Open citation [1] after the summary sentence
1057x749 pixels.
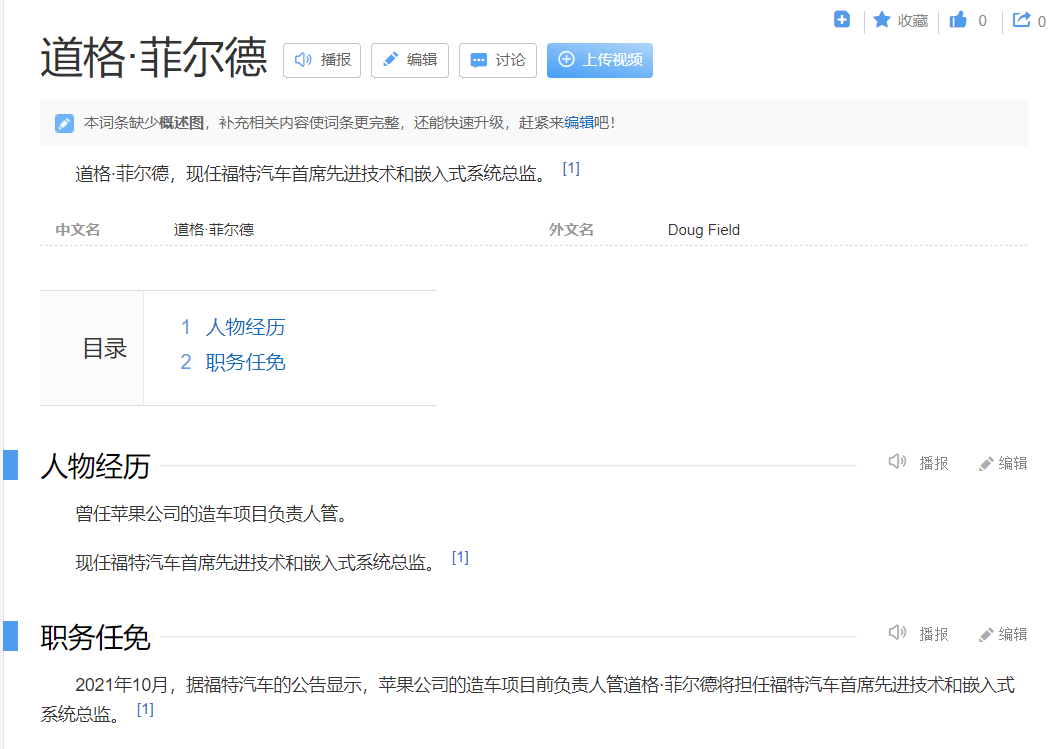(571, 169)
